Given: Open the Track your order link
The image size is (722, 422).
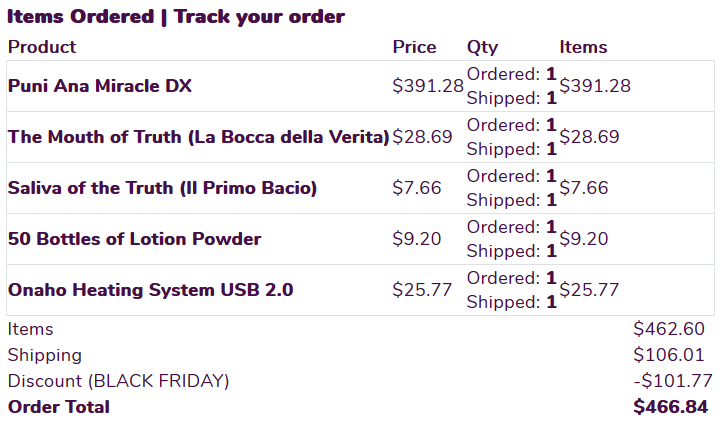Looking at the screenshot, I should tap(259, 17).
